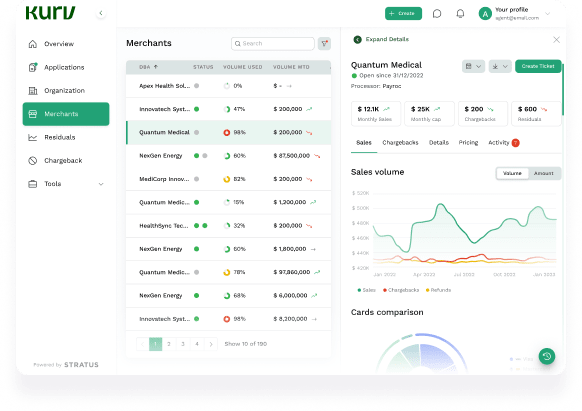Click the Expand Details link
Image resolution: width=582 pixels, height=411 pixels.
(387, 39)
